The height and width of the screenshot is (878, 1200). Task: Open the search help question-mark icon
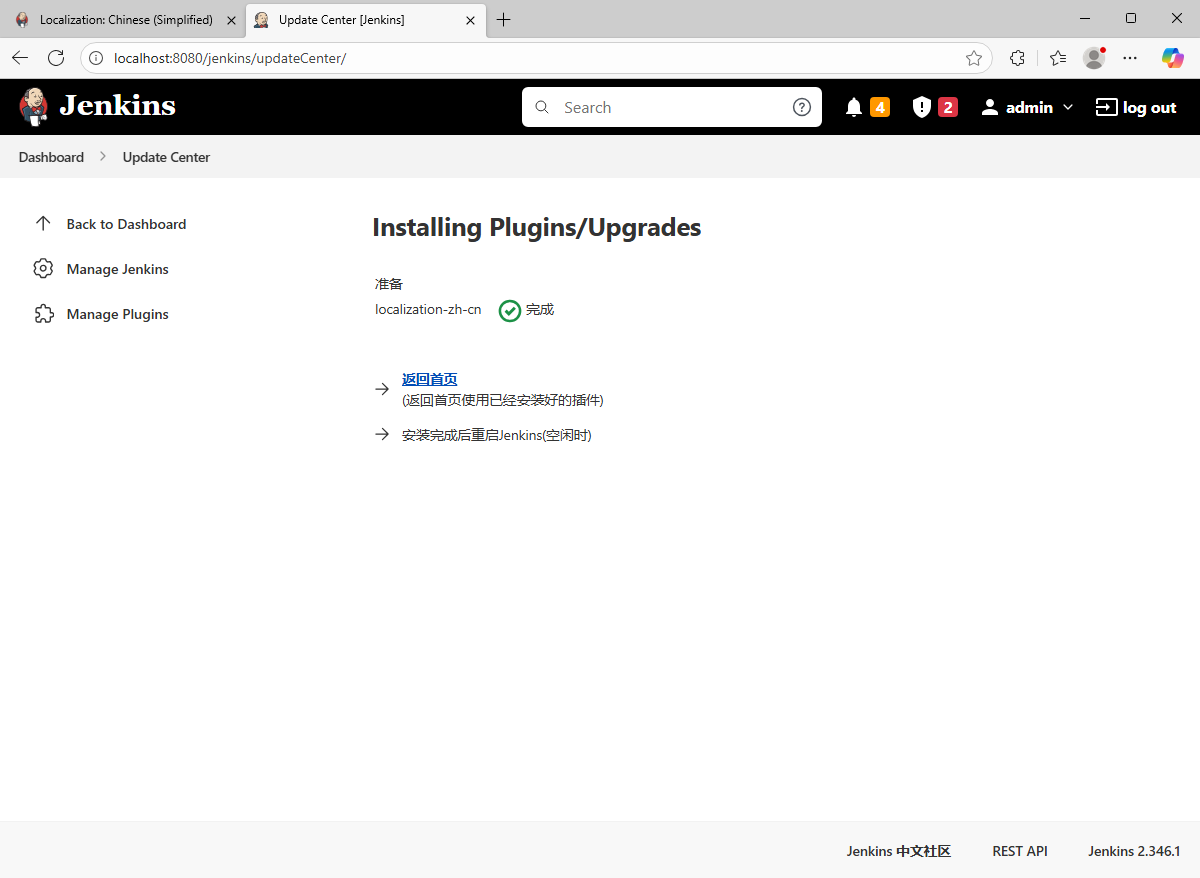(x=802, y=107)
